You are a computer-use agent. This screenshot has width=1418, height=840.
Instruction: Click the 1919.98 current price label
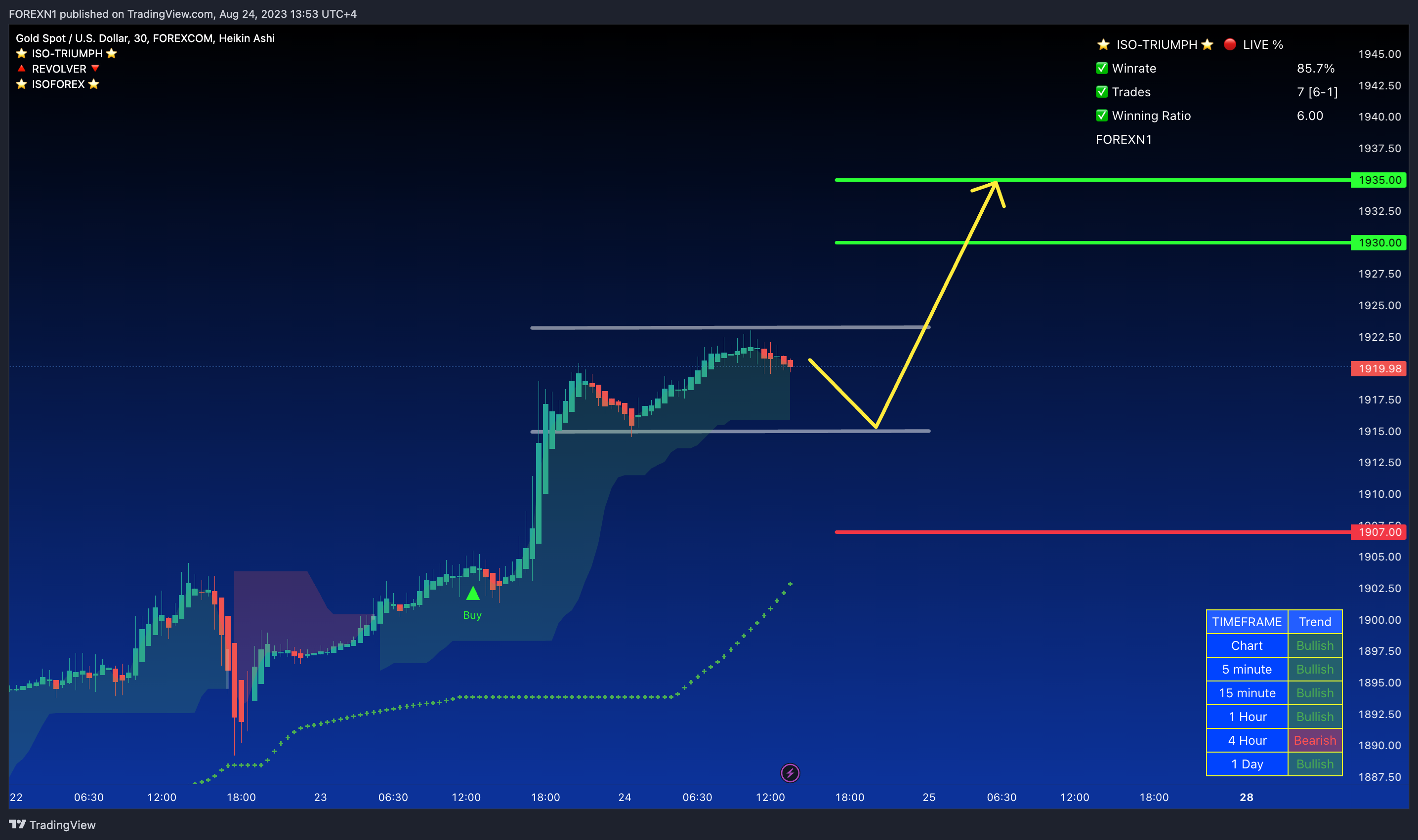1379,368
